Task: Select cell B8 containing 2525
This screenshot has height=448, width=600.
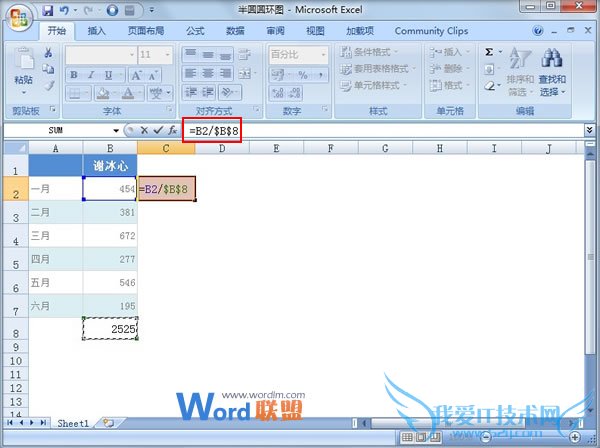Action: (x=110, y=329)
